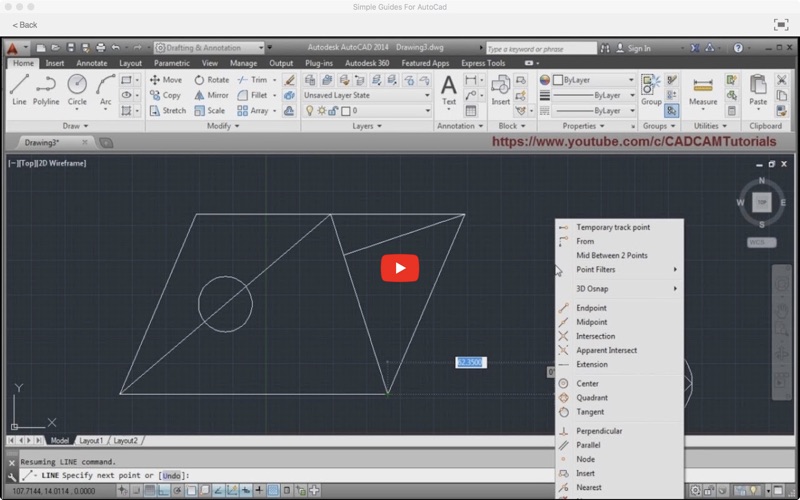Play the video with red play button

tap(400, 268)
